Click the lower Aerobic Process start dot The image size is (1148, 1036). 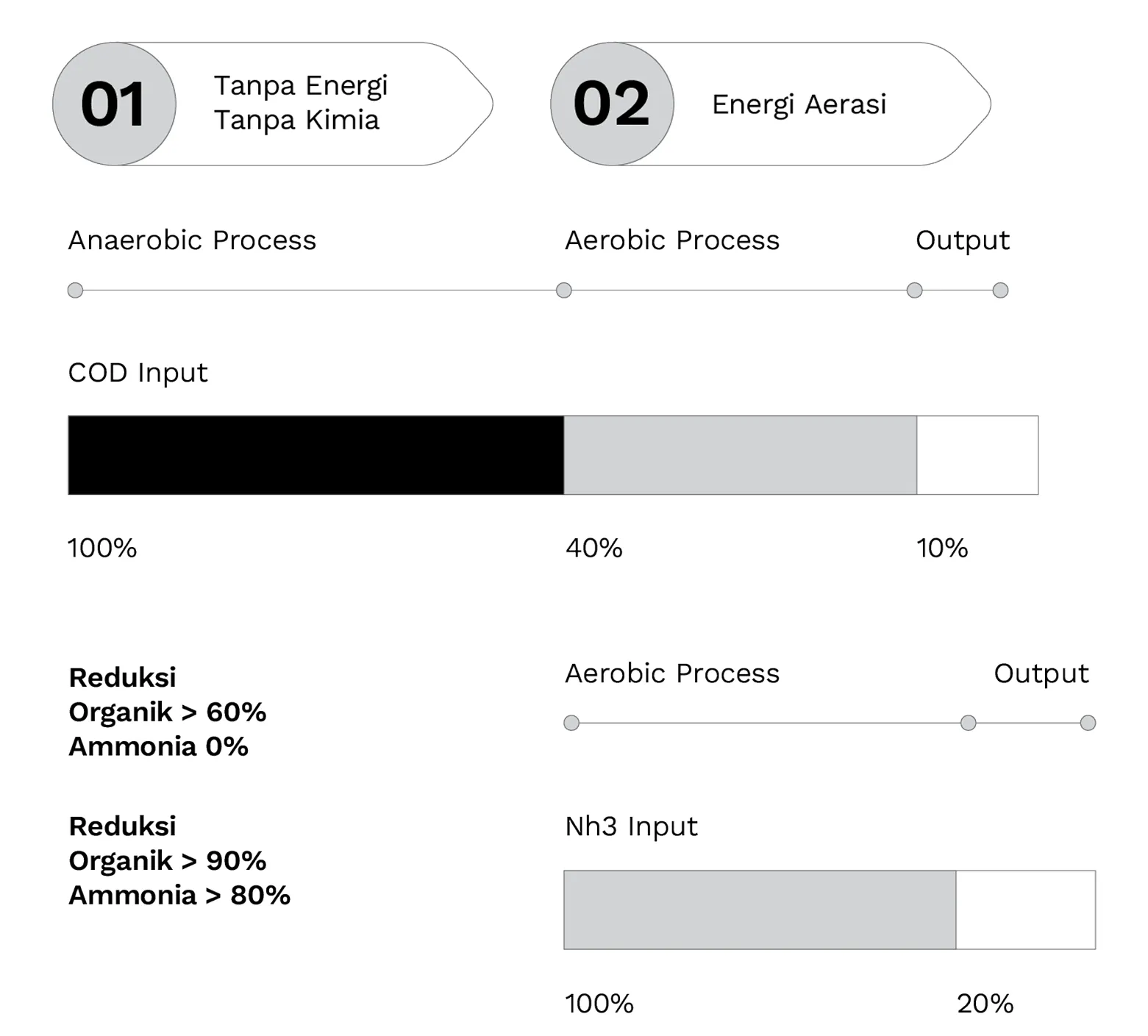tap(571, 723)
